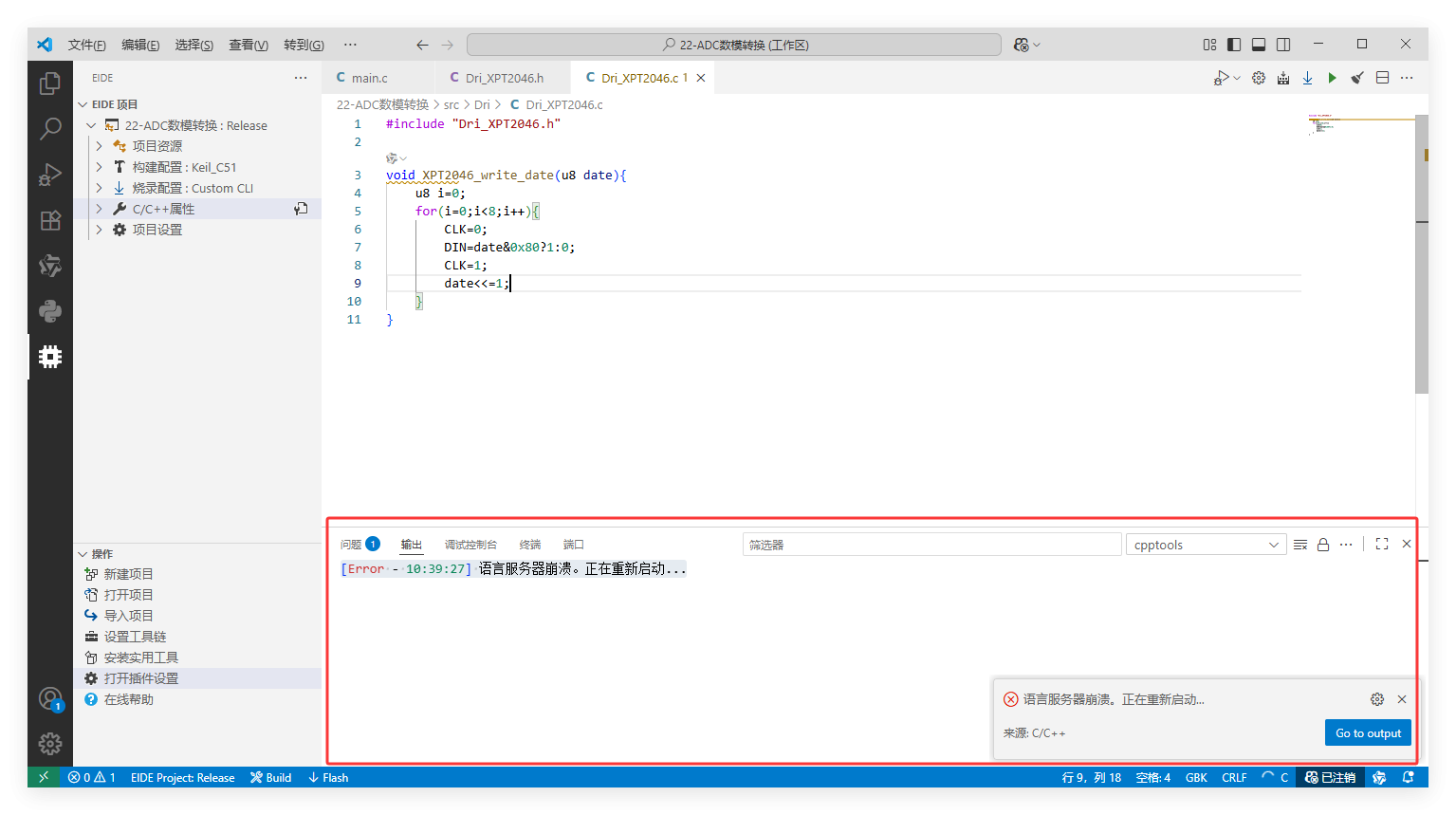
Task: Open the Accounts menu icon
Action: (50, 699)
